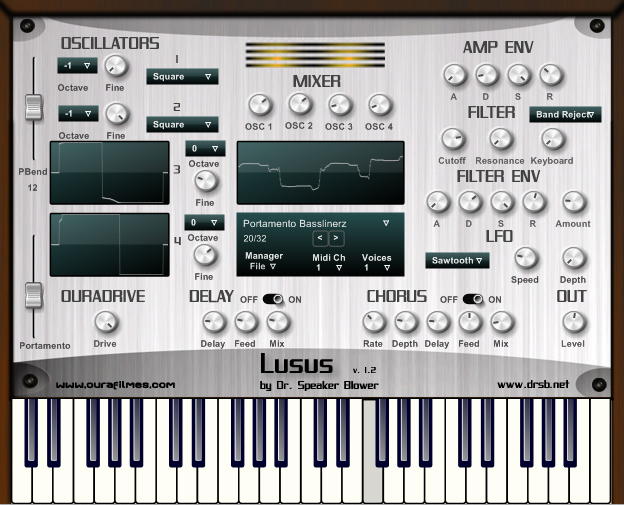The height and width of the screenshot is (505, 624).
Task: Click the Amp Env Attack knob
Action: coord(454,75)
